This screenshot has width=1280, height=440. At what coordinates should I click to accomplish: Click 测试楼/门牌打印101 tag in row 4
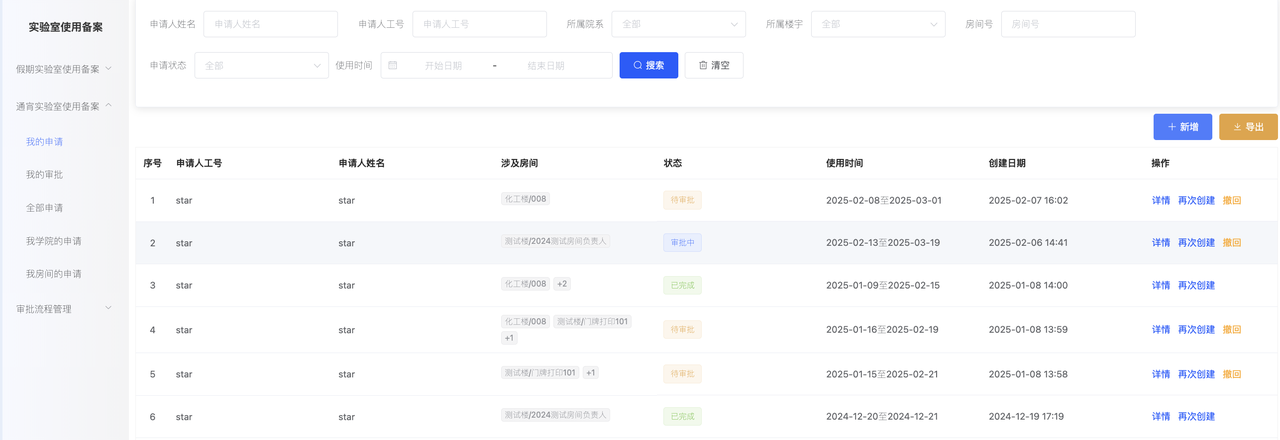(593, 321)
